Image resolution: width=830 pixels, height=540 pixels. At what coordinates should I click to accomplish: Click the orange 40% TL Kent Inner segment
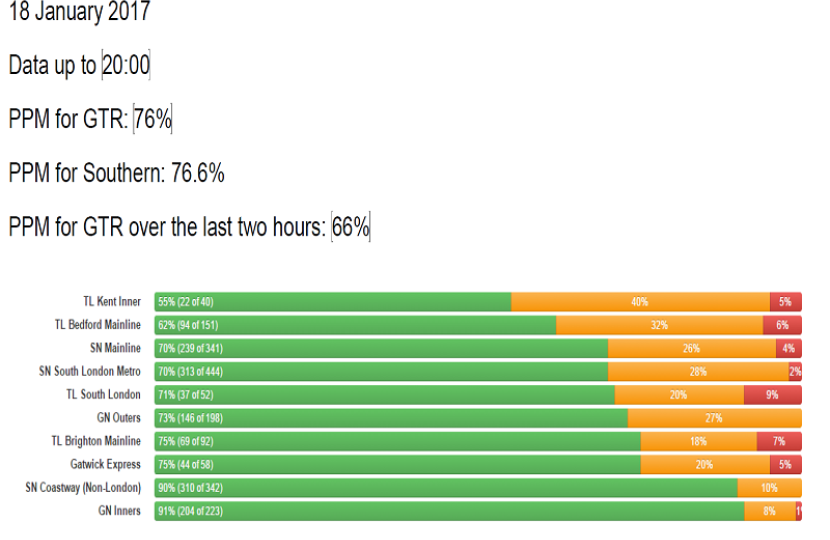pos(640,301)
